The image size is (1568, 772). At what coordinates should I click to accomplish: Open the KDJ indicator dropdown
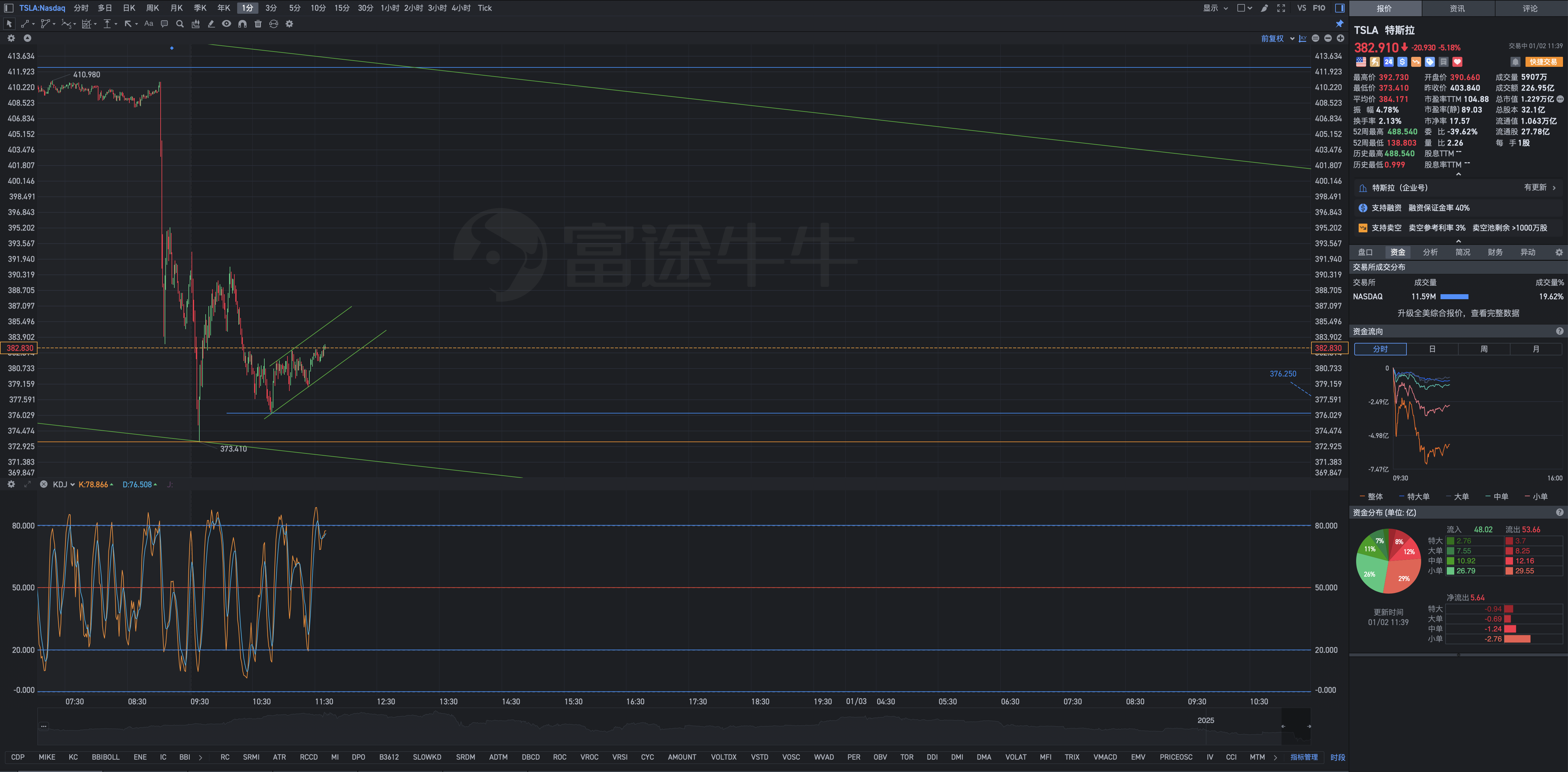coord(64,484)
